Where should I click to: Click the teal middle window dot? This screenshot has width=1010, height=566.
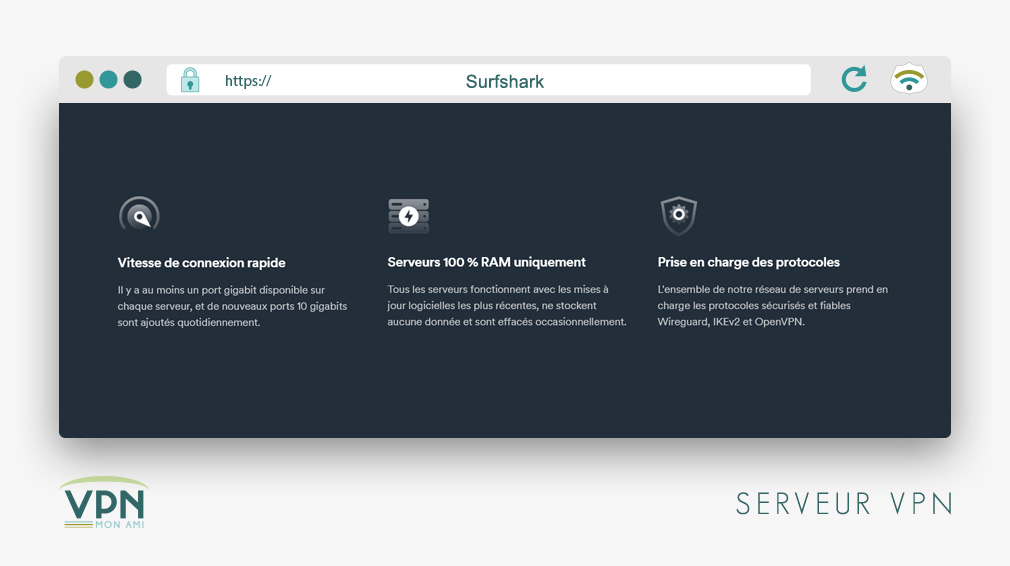[108, 80]
